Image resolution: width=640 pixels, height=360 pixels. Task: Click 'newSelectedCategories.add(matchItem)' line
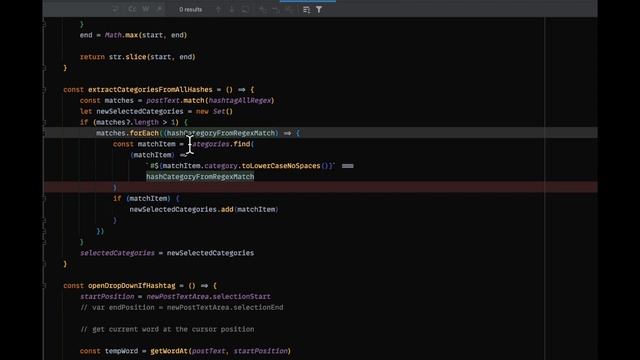tap(204, 209)
